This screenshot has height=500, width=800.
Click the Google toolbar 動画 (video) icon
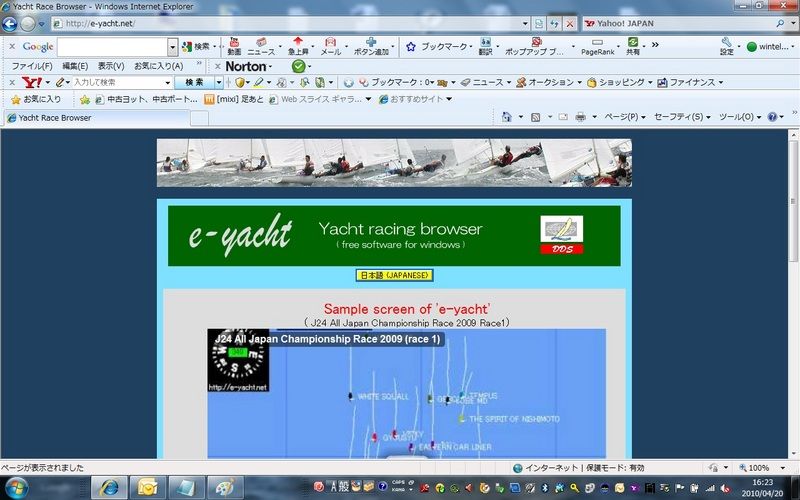234,46
